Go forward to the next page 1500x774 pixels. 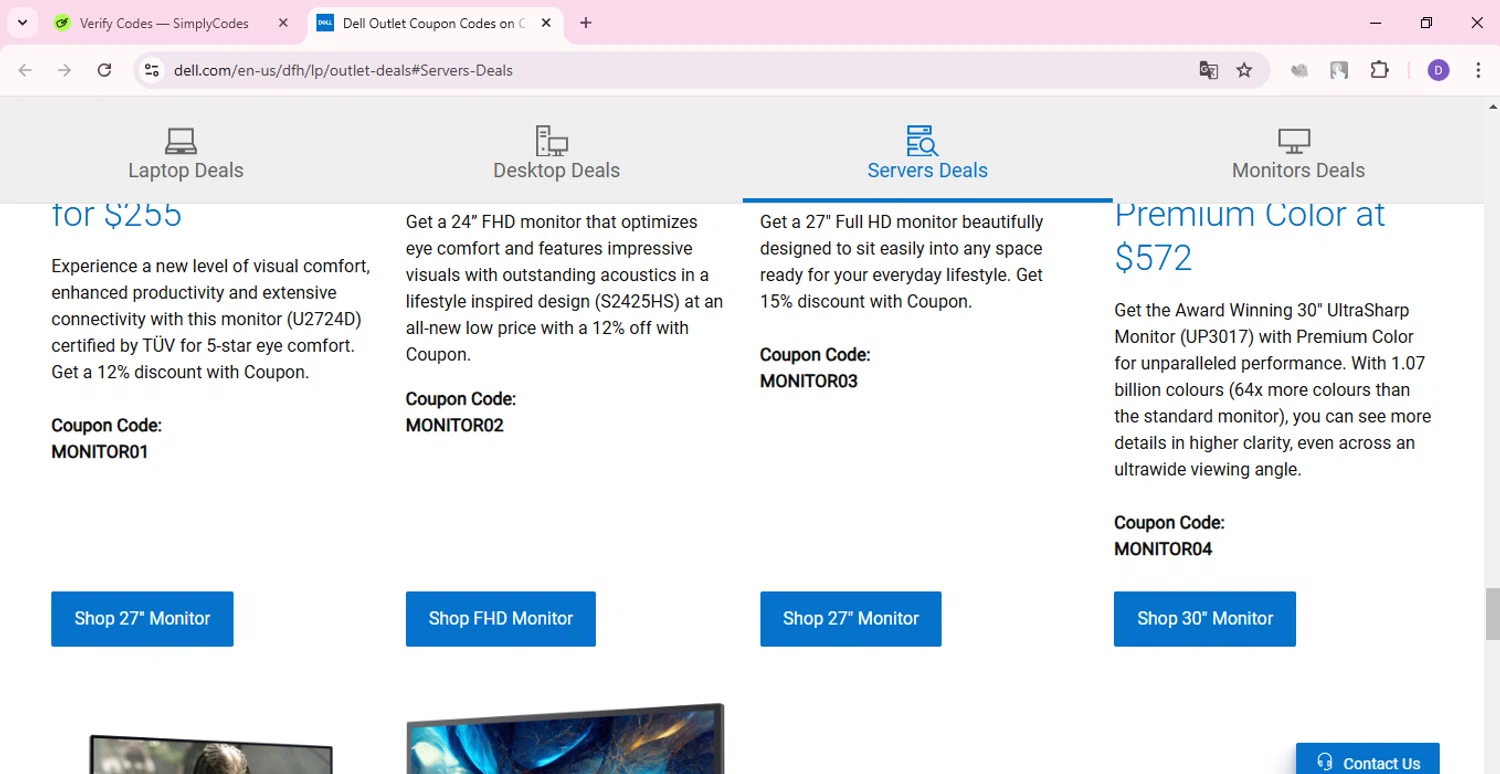[x=64, y=70]
